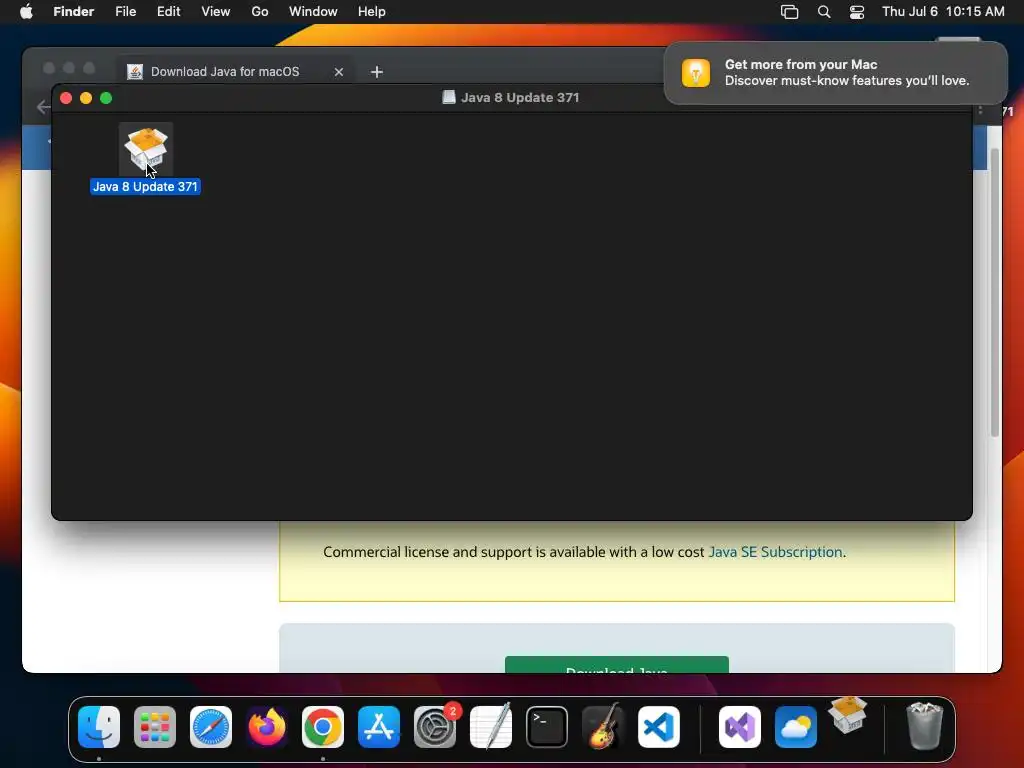Click the browser three-dot menu icon

click(980, 110)
